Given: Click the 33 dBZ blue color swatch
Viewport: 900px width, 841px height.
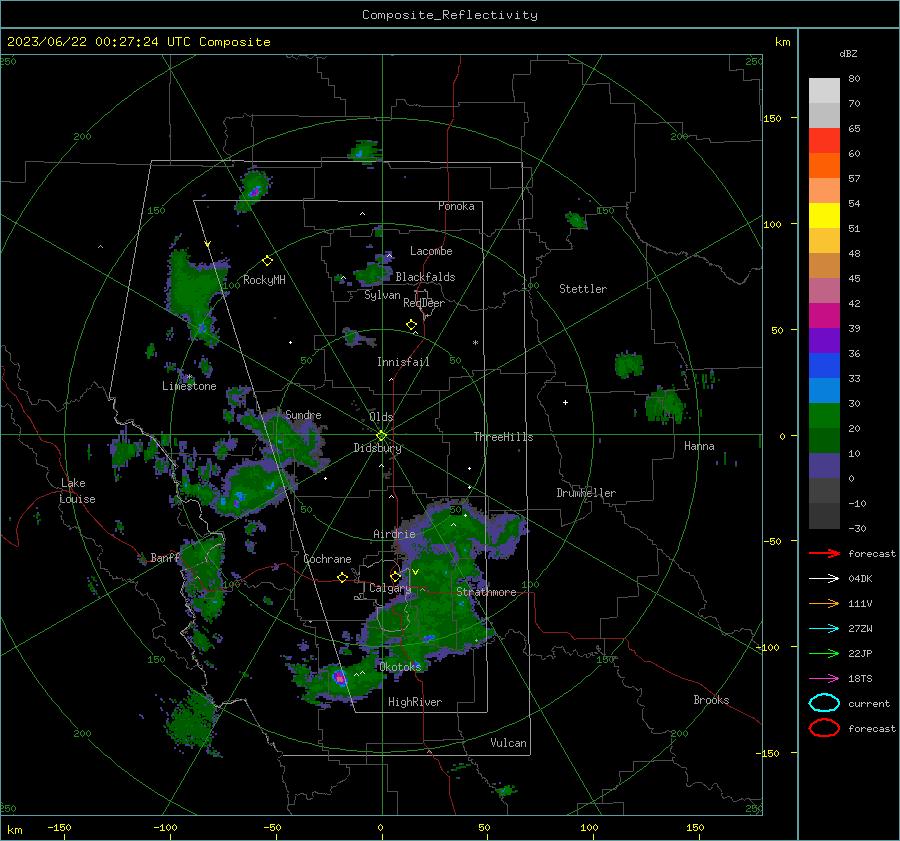Looking at the screenshot, I should tap(824, 366).
